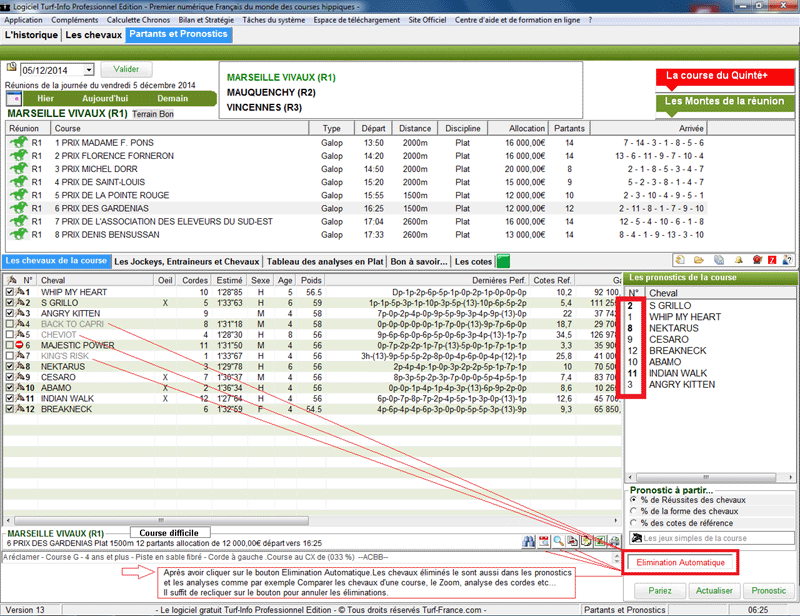800x616 pixels.
Task: Open the Application menu
Action: click(x=23, y=20)
